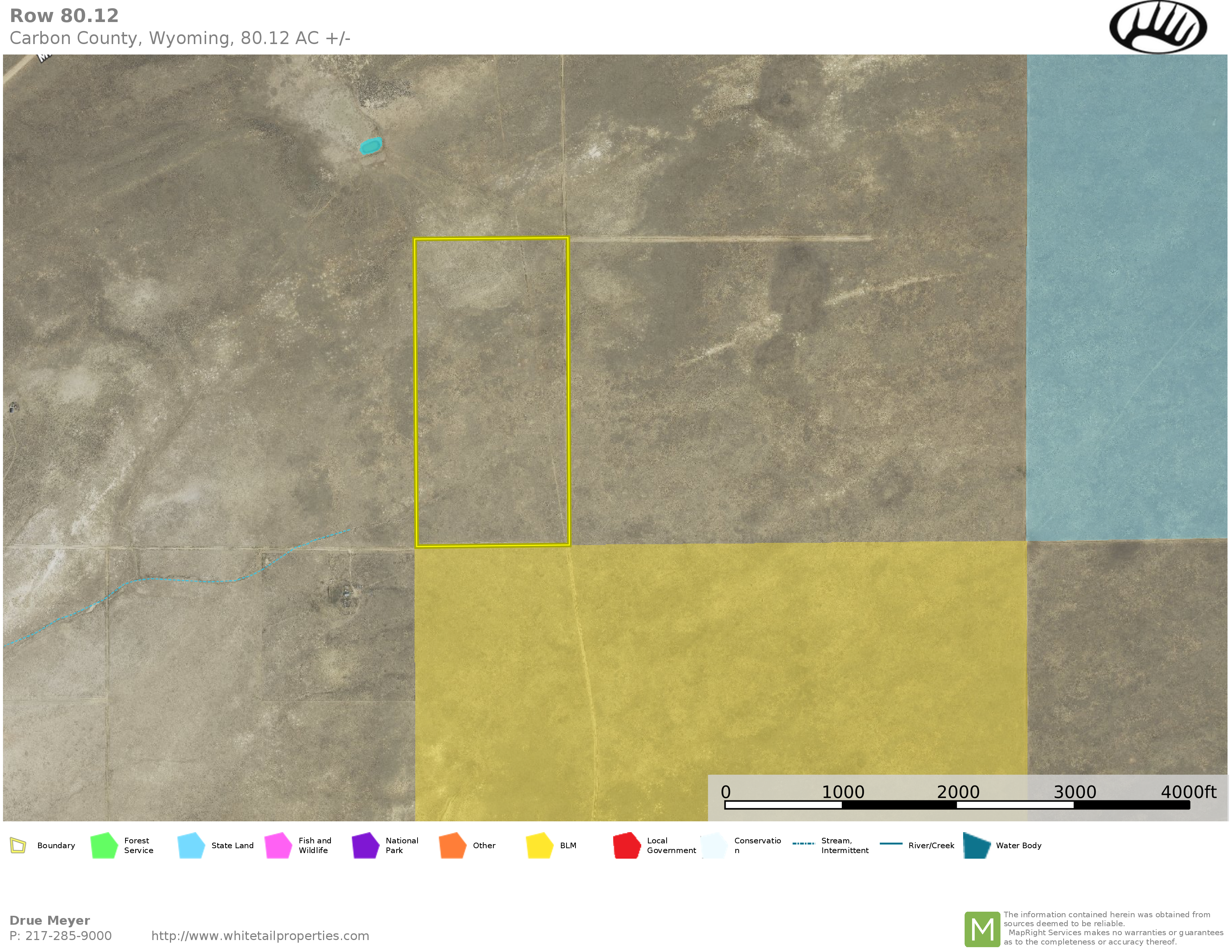Click the orange Other legend swatch
1232x952 pixels.
pyautogui.click(x=452, y=845)
